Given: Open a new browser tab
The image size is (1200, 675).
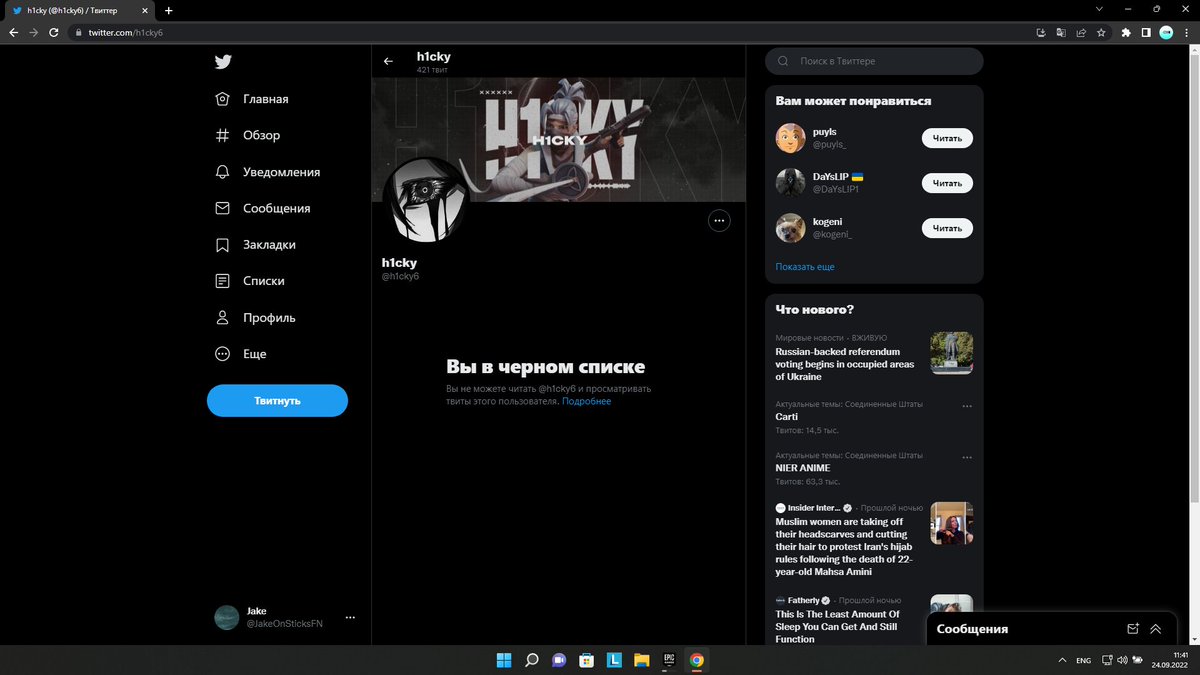Looking at the screenshot, I should point(168,10).
